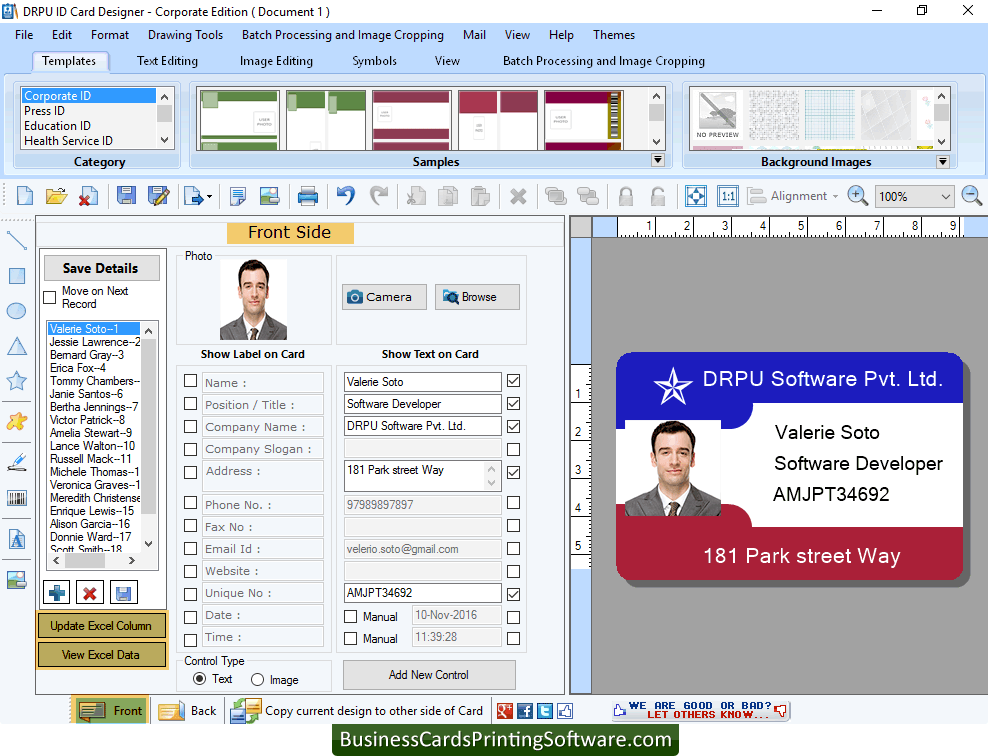
Task: Select the Image control type radio
Action: click(257, 680)
